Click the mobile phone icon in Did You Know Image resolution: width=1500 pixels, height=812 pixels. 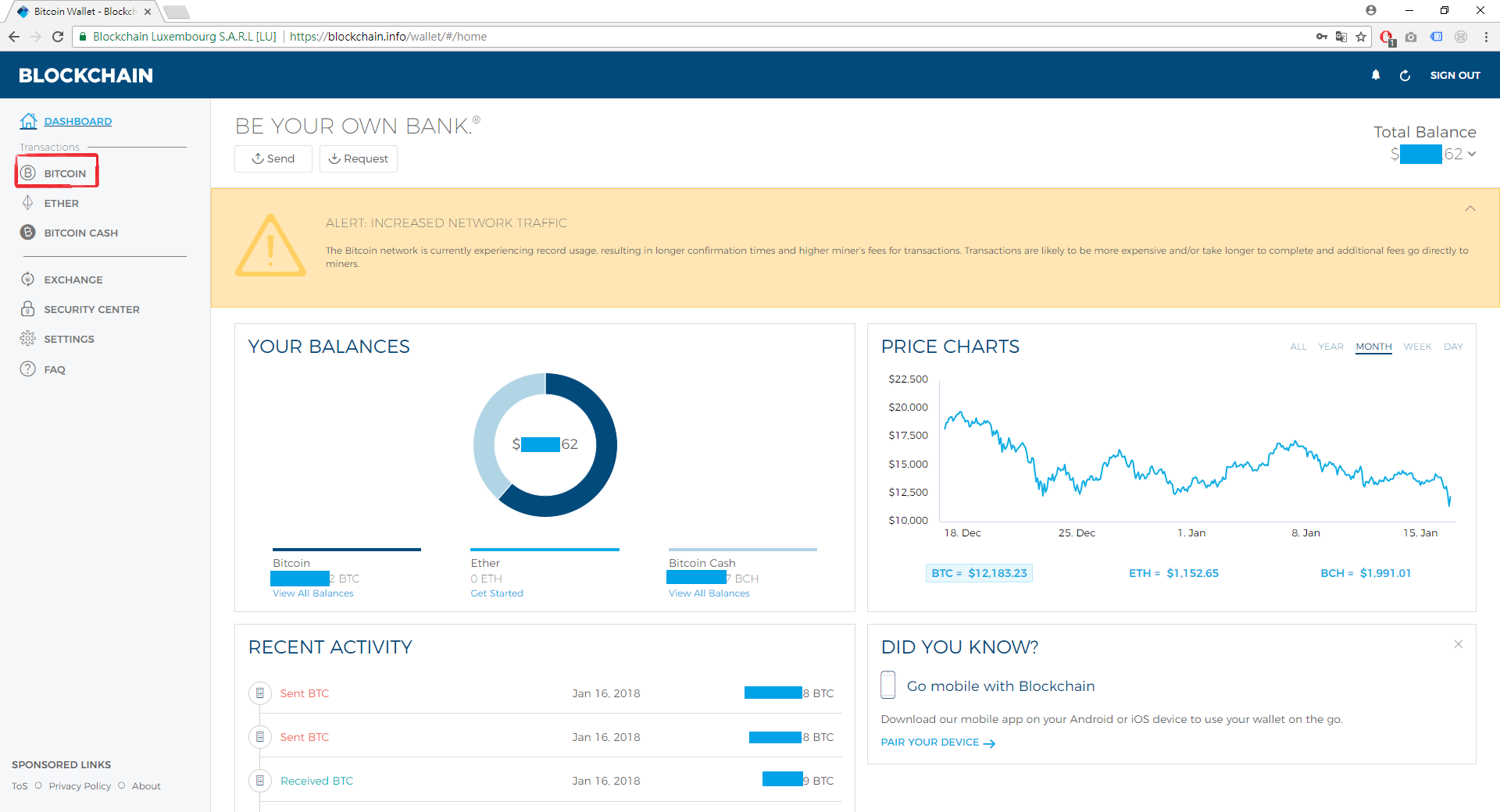pyautogui.click(x=888, y=685)
